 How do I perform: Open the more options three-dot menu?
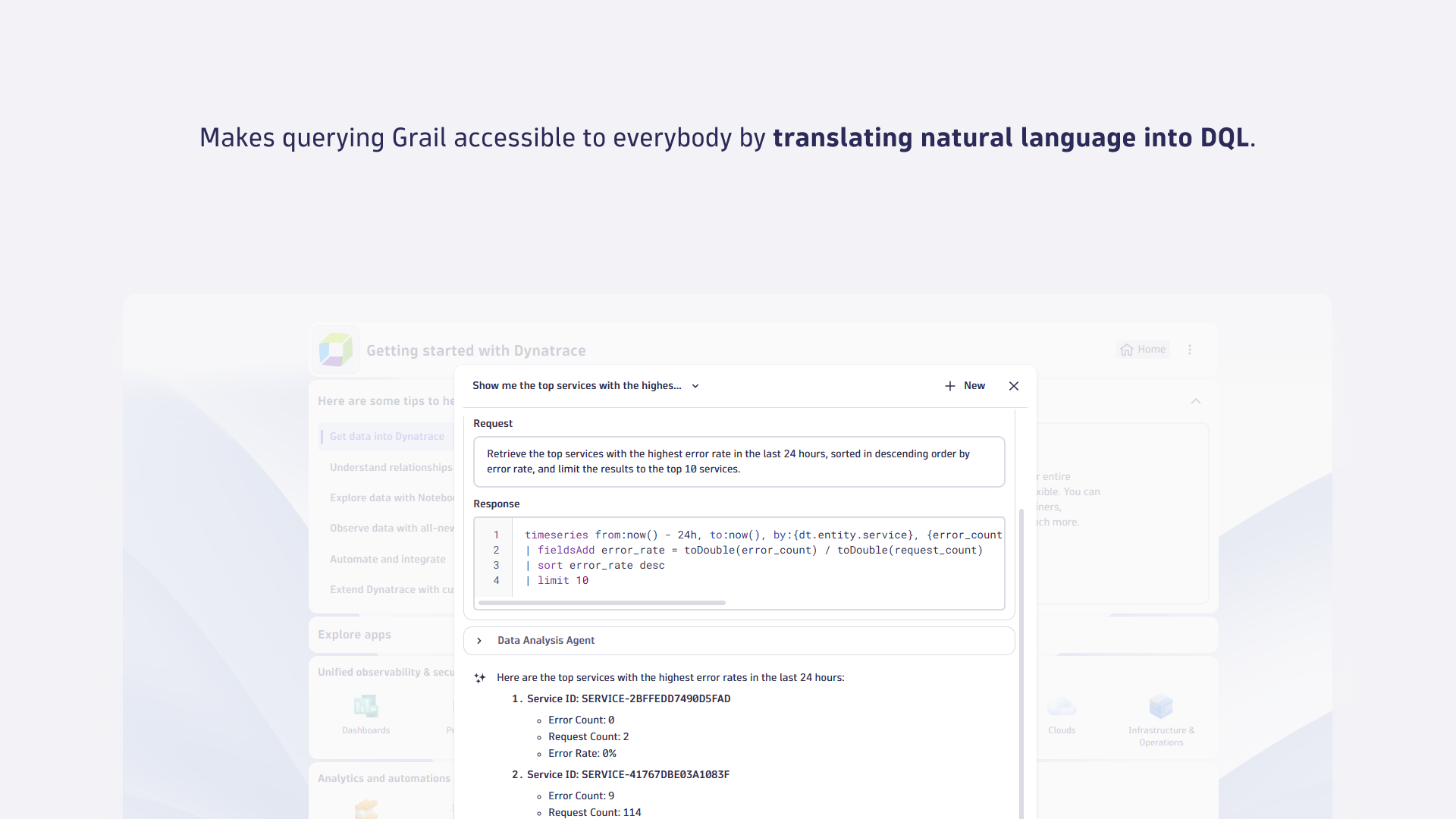1190,350
